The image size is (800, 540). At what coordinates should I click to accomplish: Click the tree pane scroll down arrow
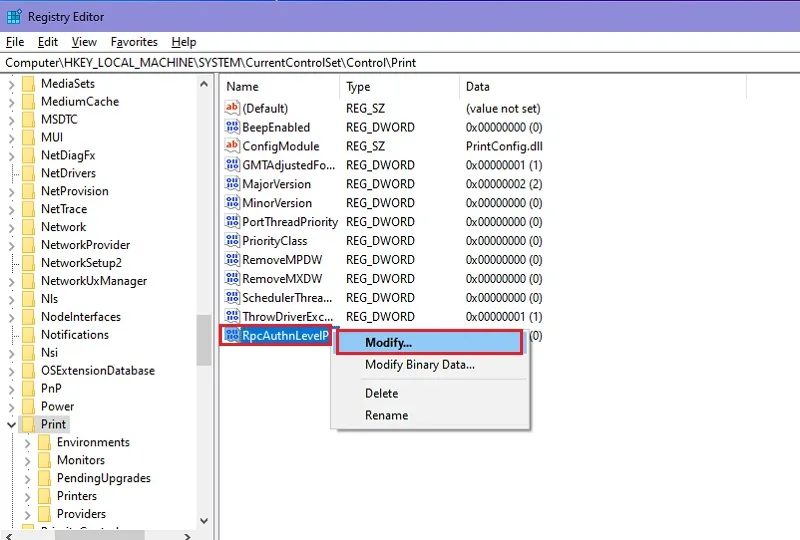click(x=204, y=521)
